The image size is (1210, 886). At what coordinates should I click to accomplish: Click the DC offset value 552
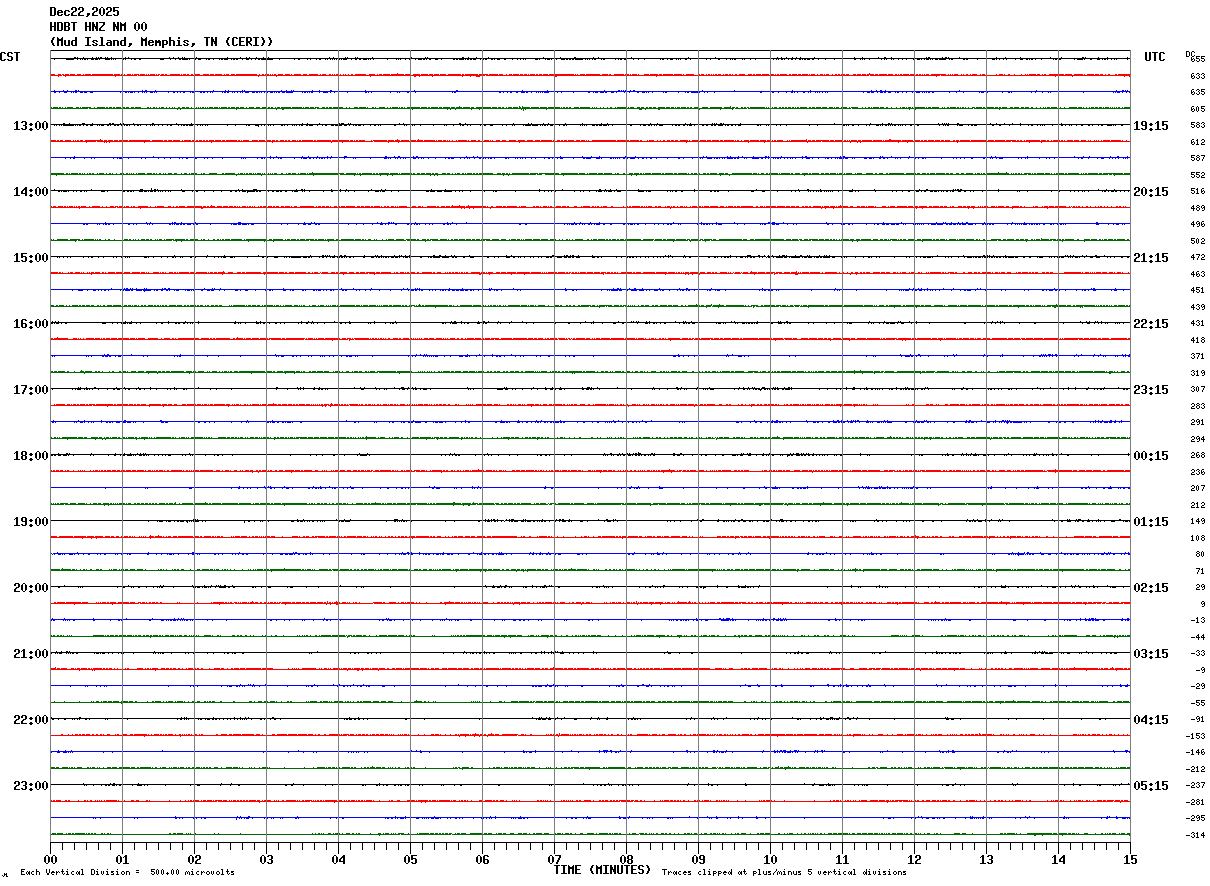(1198, 175)
